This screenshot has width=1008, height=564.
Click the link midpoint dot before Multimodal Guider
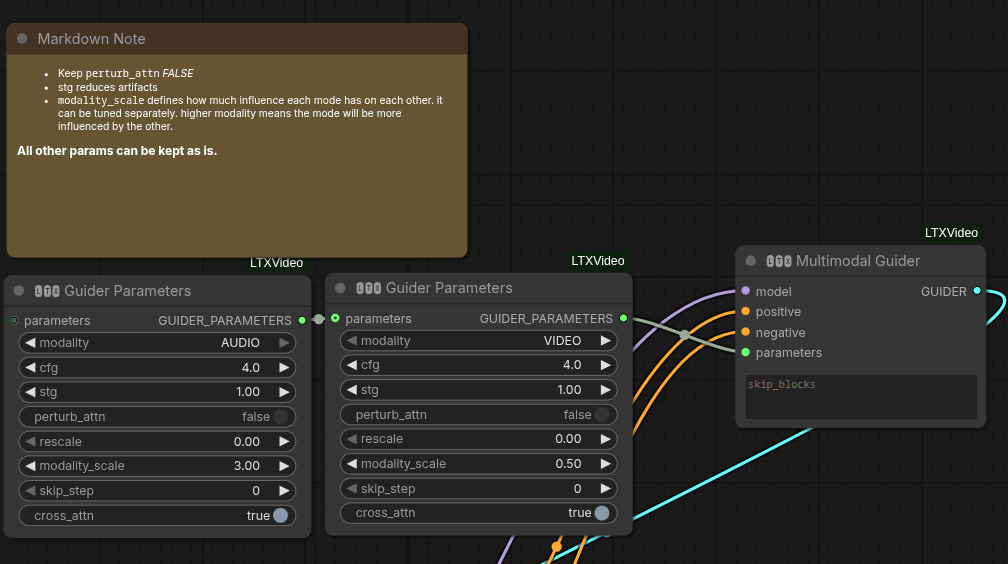click(685, 334)
